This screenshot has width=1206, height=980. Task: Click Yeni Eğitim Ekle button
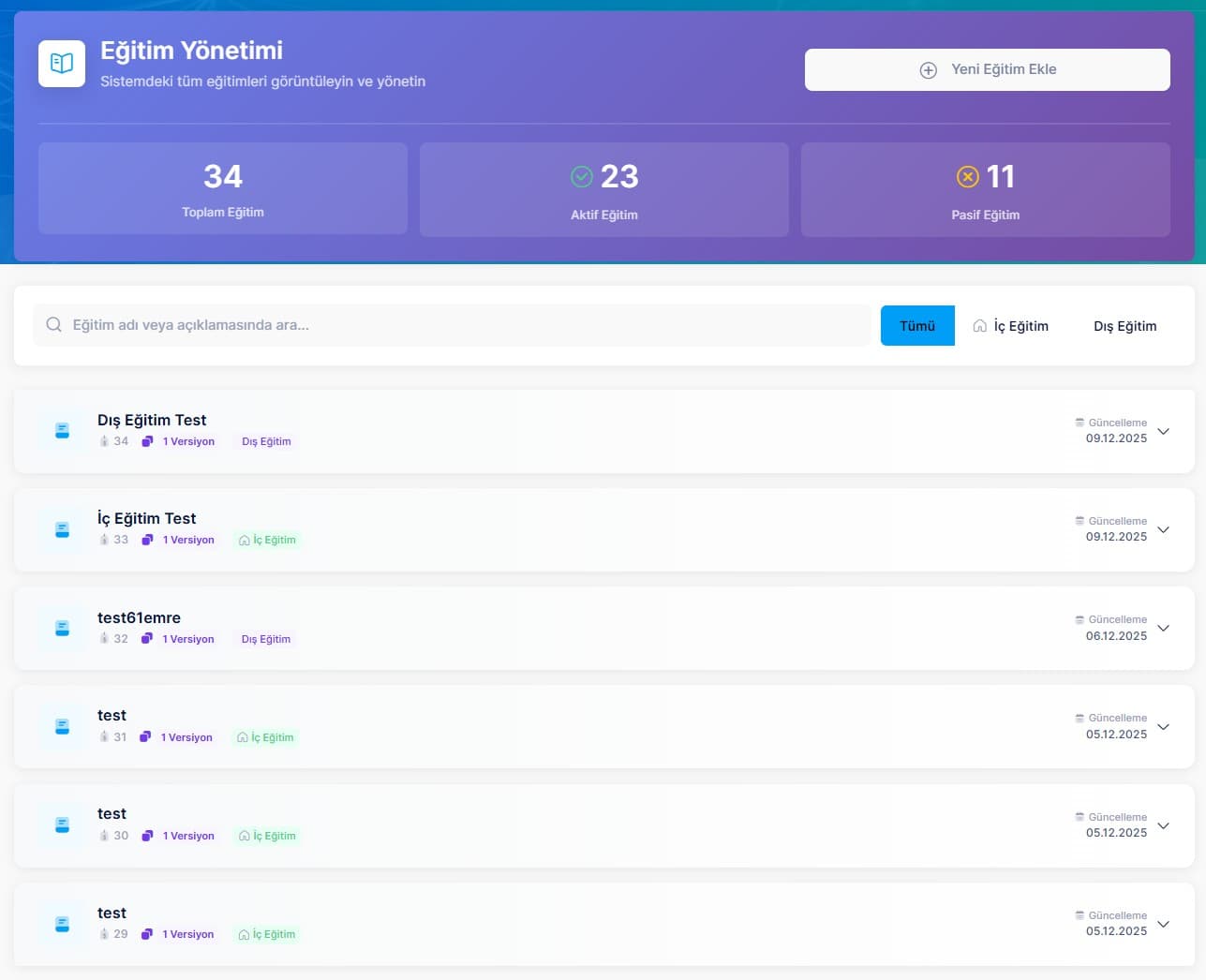pyautogui.click(x=987, y=69)
